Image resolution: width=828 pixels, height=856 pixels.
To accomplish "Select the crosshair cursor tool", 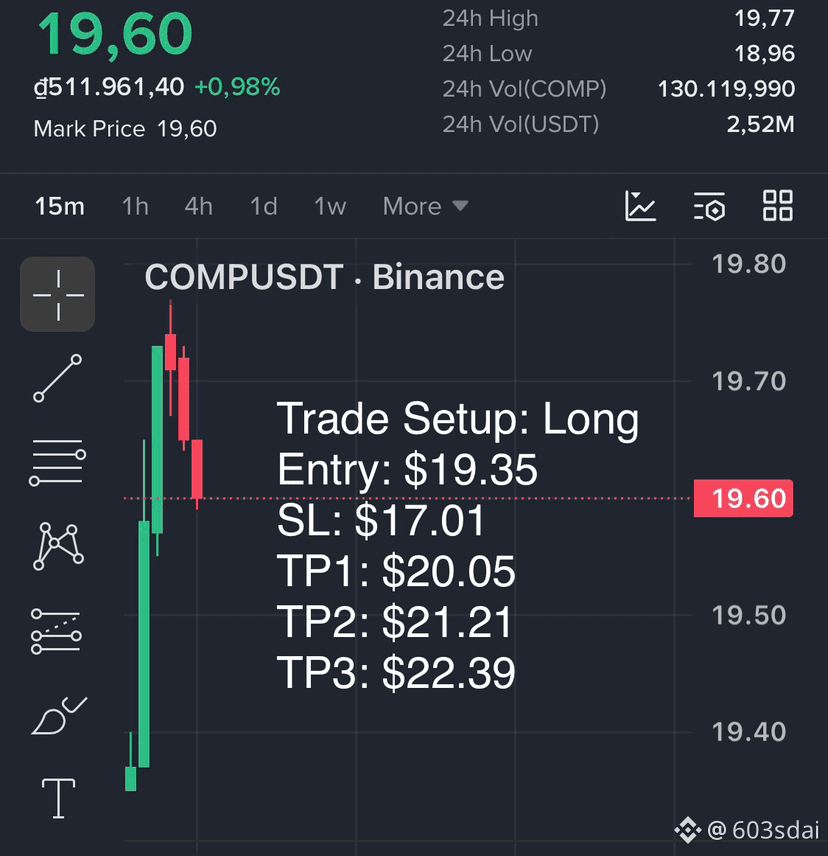I will coord(58,294).
